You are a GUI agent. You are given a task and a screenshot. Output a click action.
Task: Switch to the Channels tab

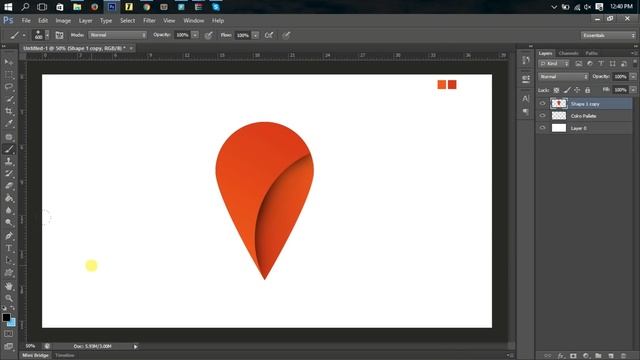(x=569, y=53)
